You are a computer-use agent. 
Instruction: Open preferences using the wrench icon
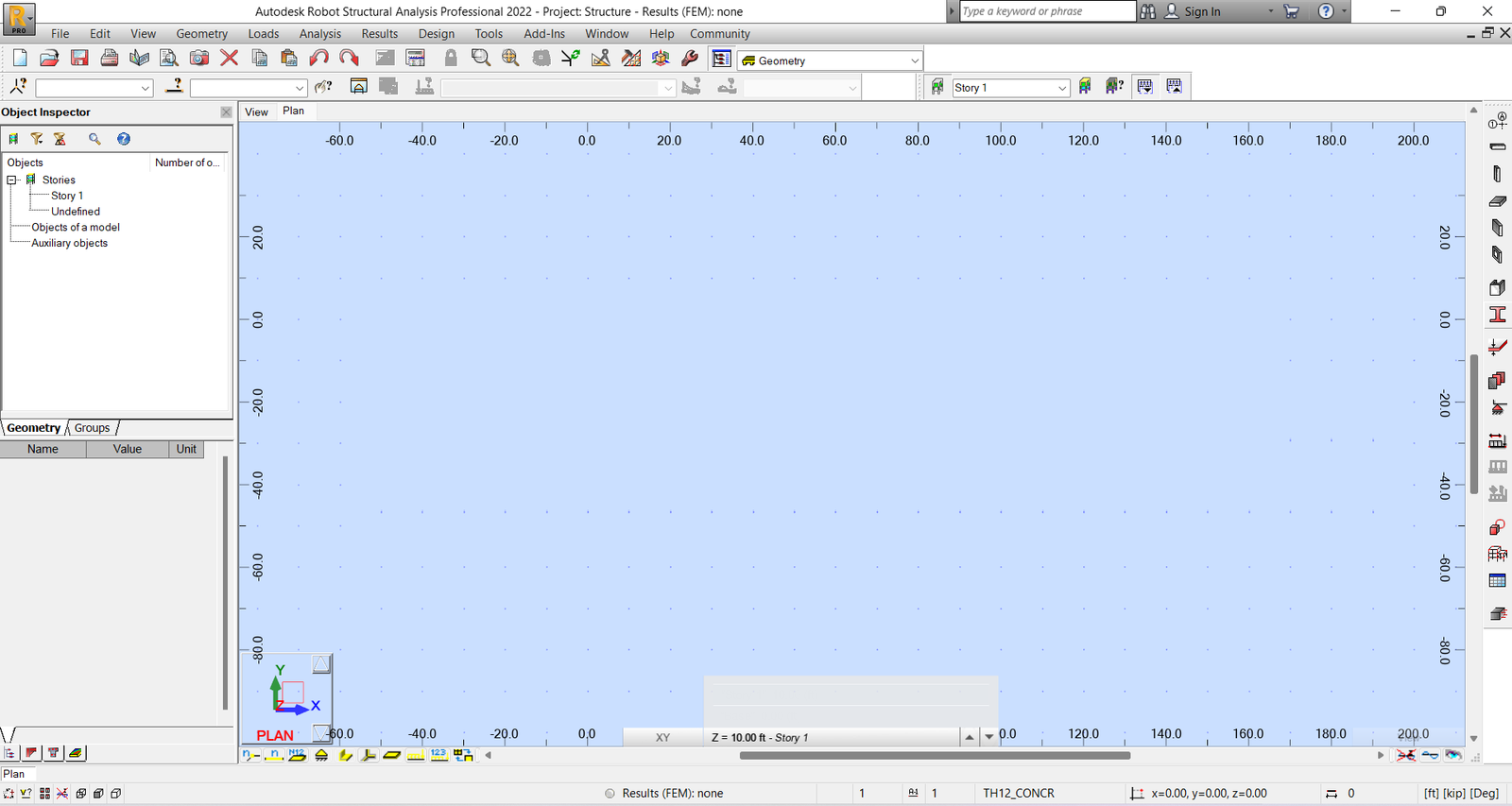pos(690,59)
